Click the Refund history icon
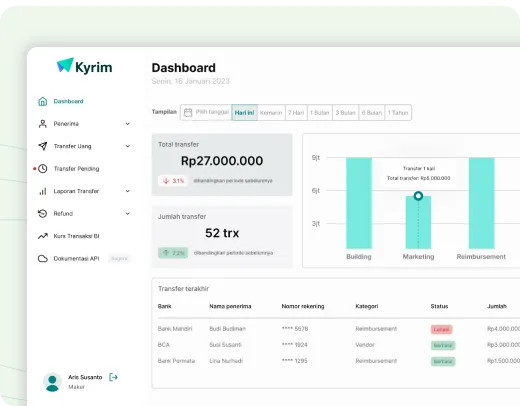Screen dimensions: 520x406 [x=43, y=213]
